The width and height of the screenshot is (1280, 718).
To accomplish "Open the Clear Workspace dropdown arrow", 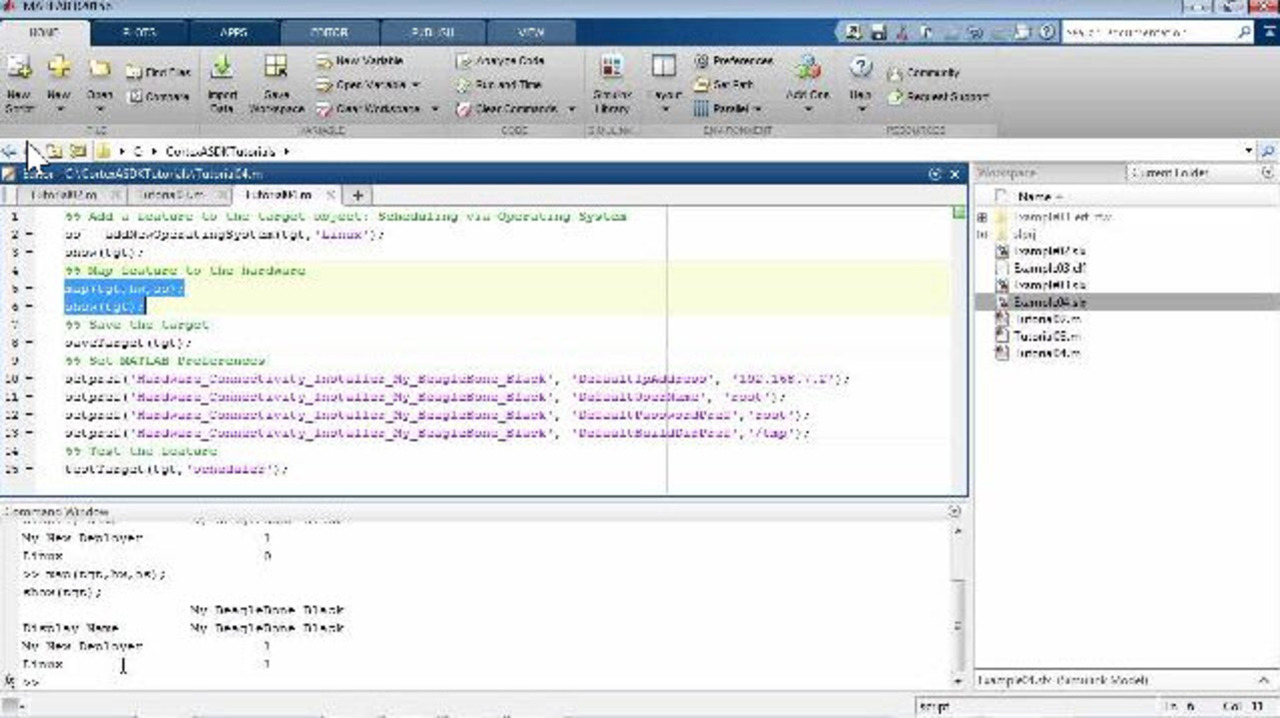I will pyautogui.click(x=435, y=108).
